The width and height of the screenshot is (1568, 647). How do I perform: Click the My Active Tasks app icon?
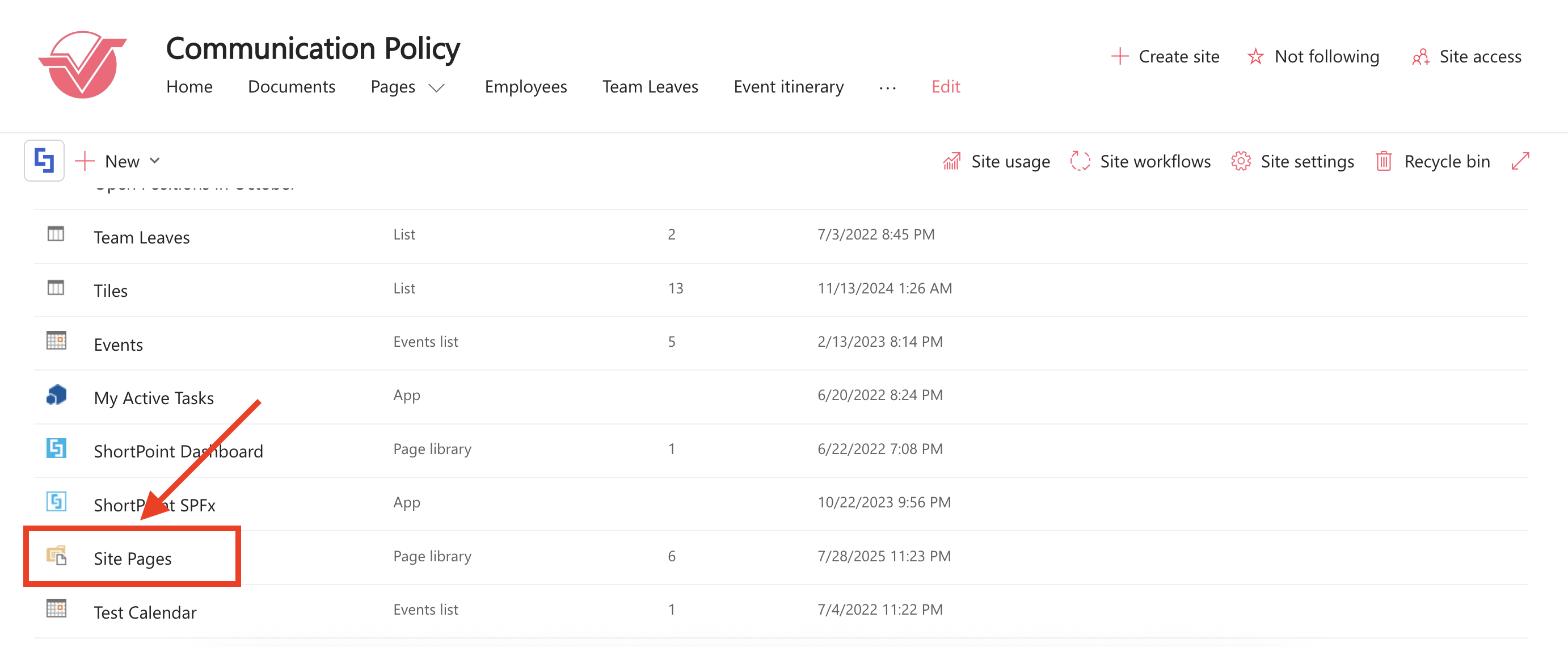(x=56, y=396)
